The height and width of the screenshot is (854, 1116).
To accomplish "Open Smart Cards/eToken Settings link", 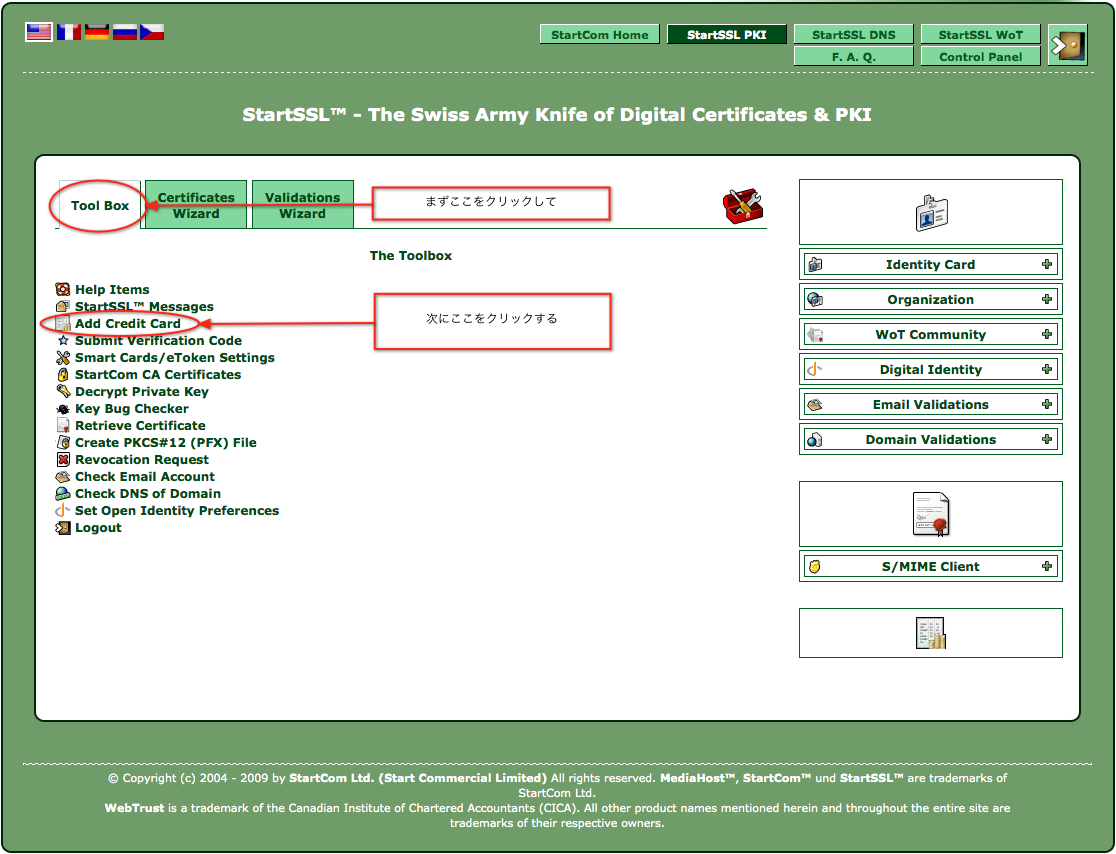I will pos(175,357).
